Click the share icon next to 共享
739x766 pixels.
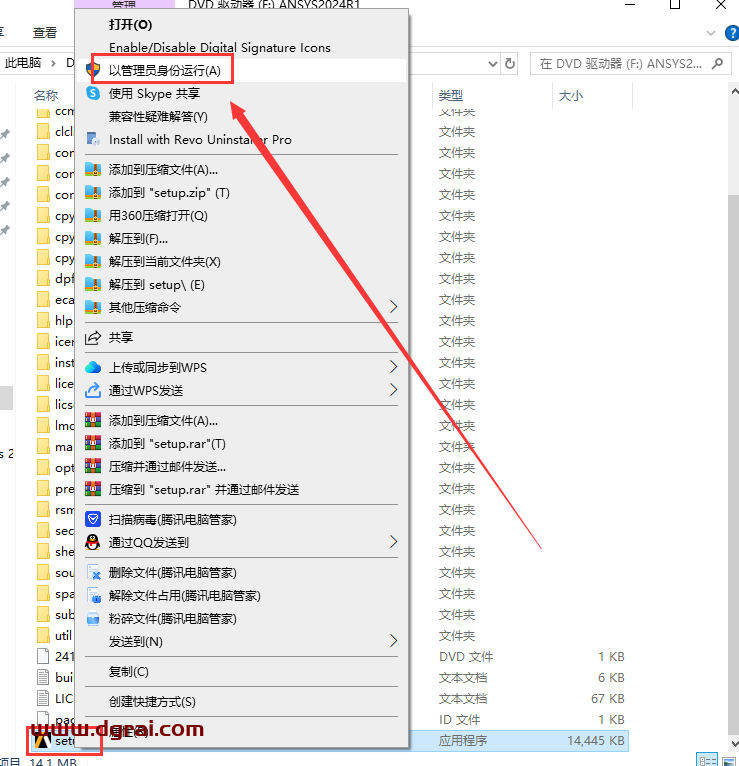[x=93, y=338]
